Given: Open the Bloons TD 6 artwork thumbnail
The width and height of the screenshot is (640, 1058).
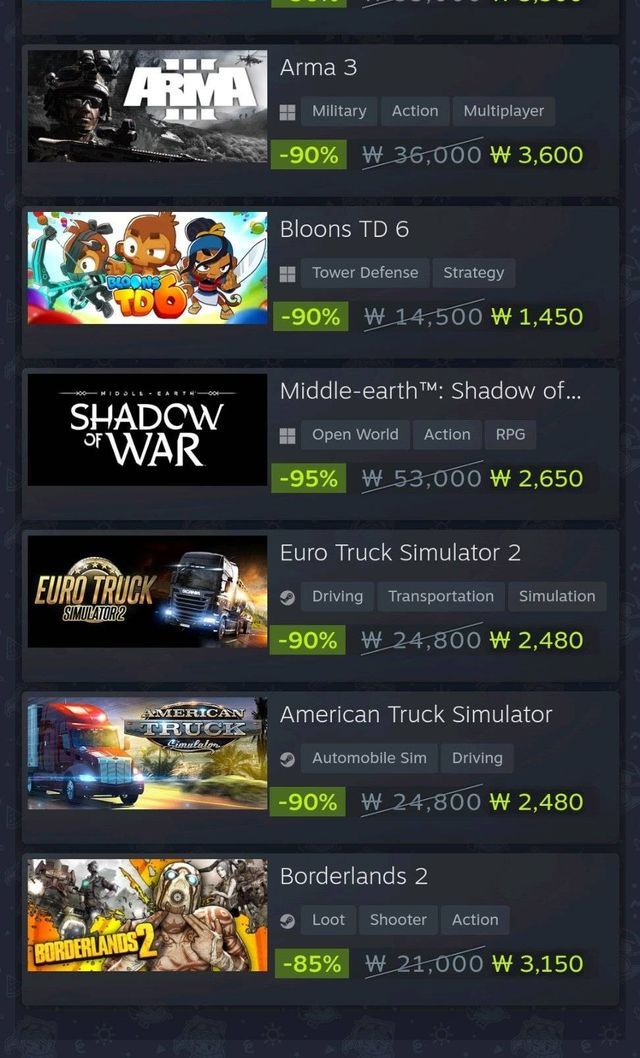Looking at the screenshot, I should pos(147,268).
